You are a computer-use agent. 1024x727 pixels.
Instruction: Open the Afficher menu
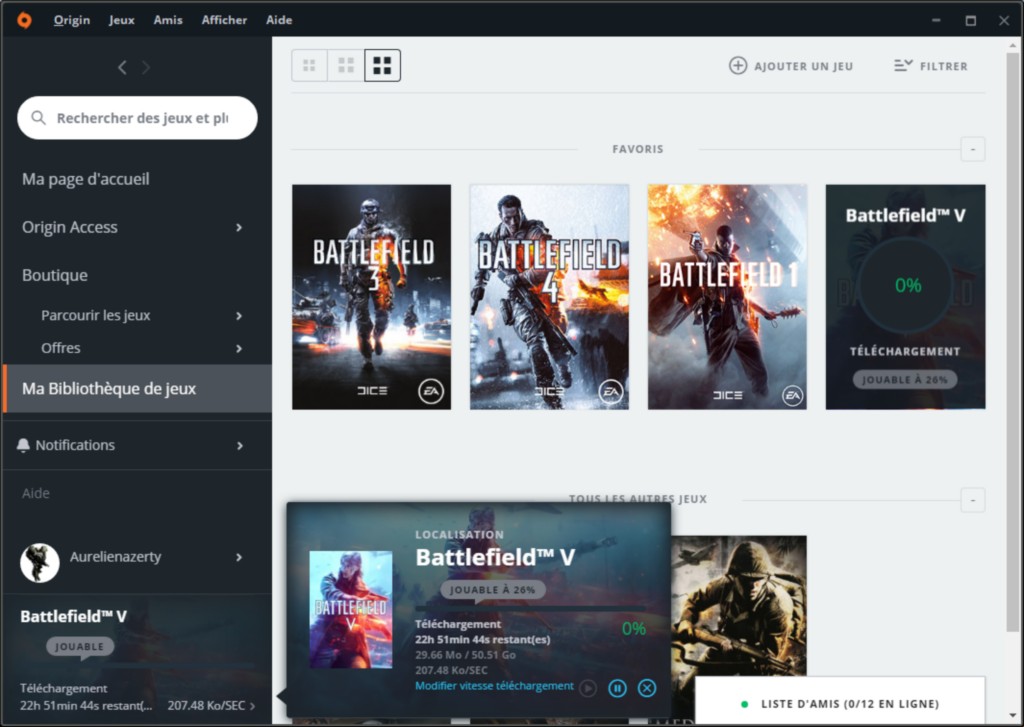(x=224, y=20)
